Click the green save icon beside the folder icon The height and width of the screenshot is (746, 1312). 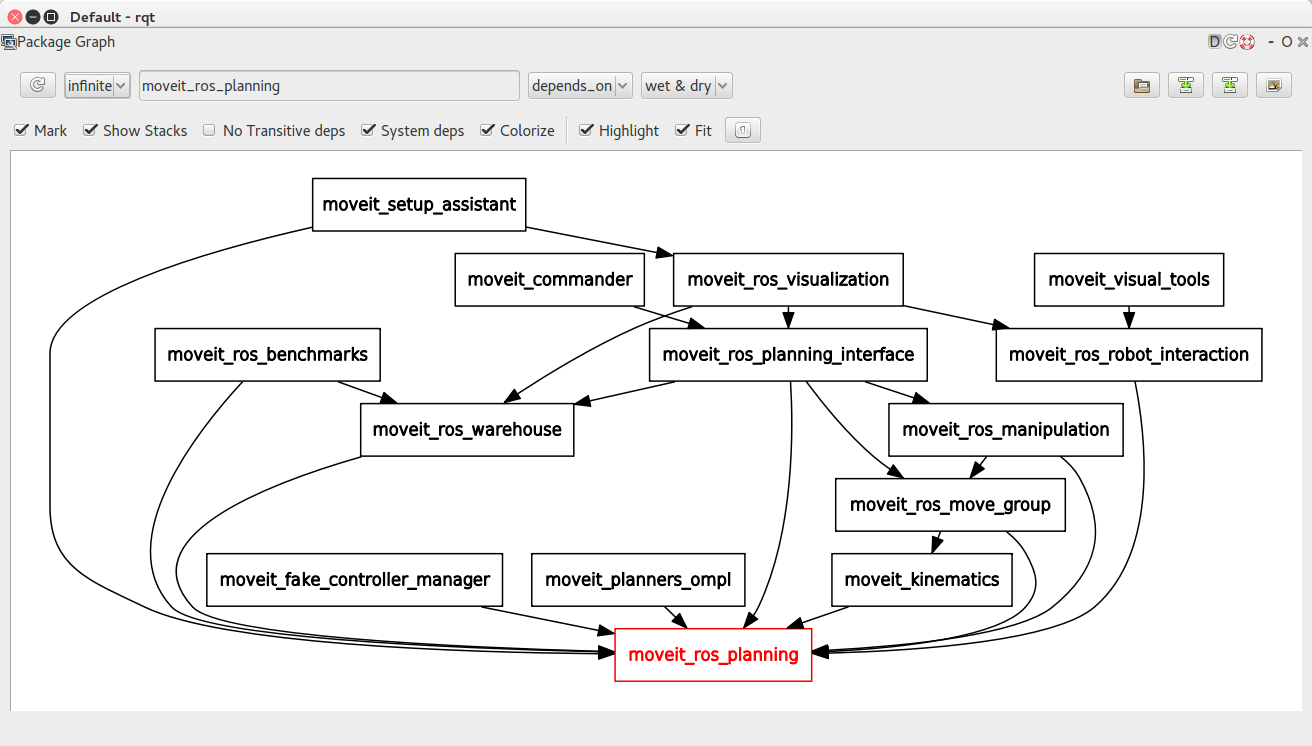pyautogui.click(x=1185, y=86)
